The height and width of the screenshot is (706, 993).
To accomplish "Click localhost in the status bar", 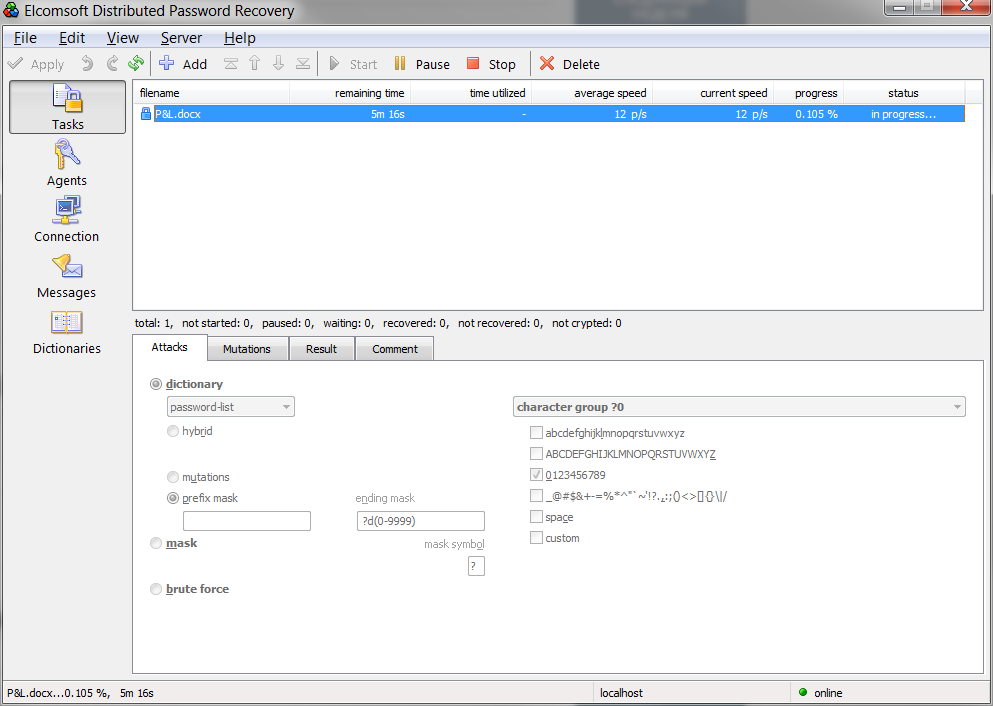I will (x=621, y=693).
